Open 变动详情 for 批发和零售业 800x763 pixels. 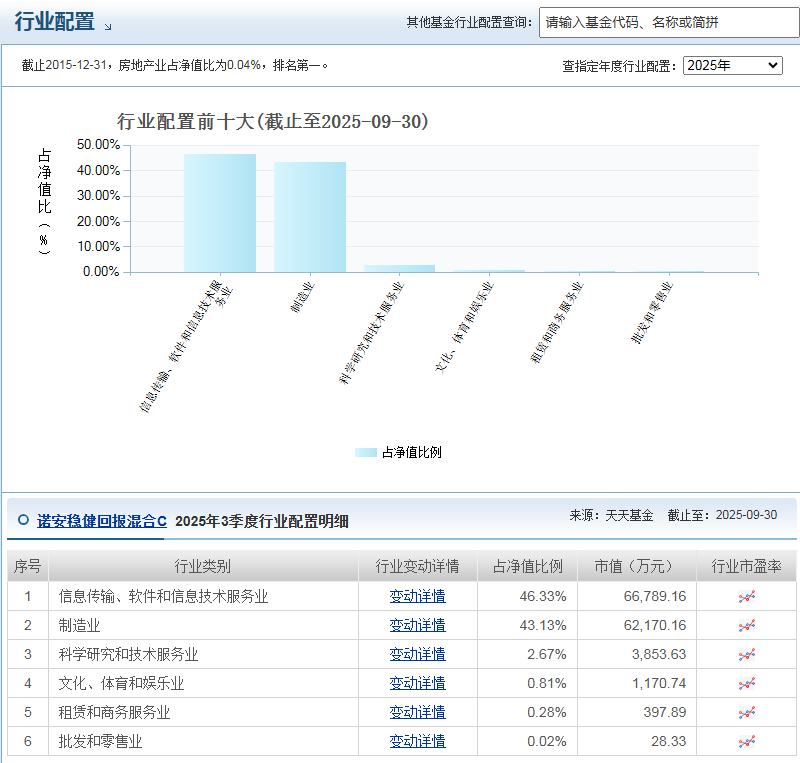pyautogui.click(x=417, y=742)
